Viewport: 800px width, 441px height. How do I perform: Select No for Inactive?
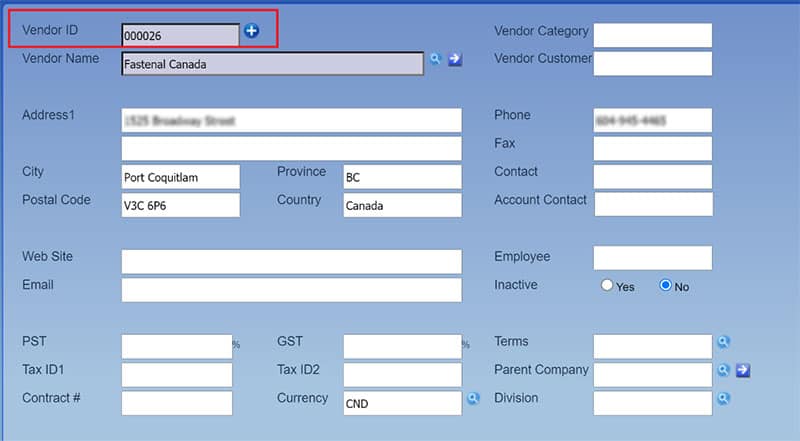point(665,286)
